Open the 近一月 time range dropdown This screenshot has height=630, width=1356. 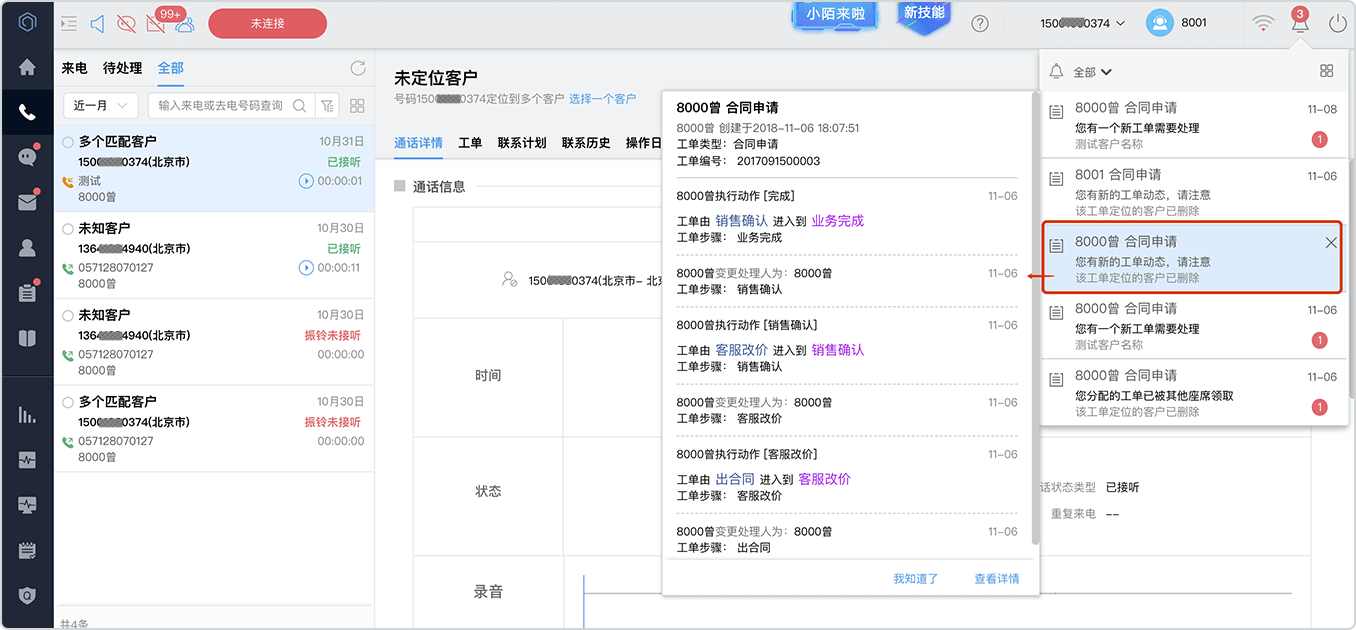pos(100,105)
